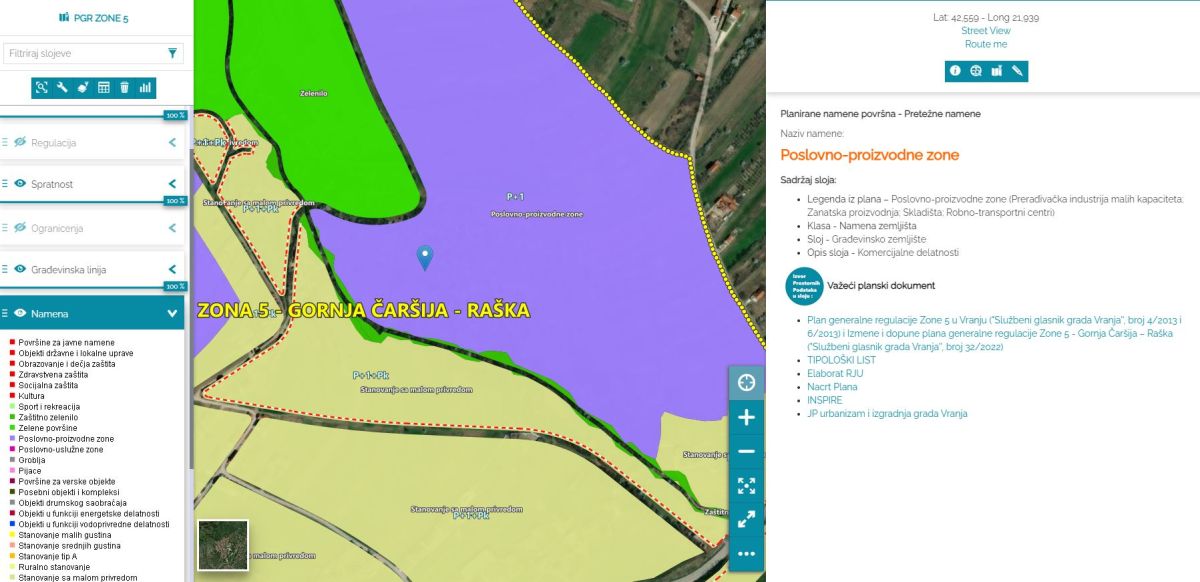Open the bar chart statistics icon
The width and height of the screenshot is (1200, 582).
[x=145, y=87]
